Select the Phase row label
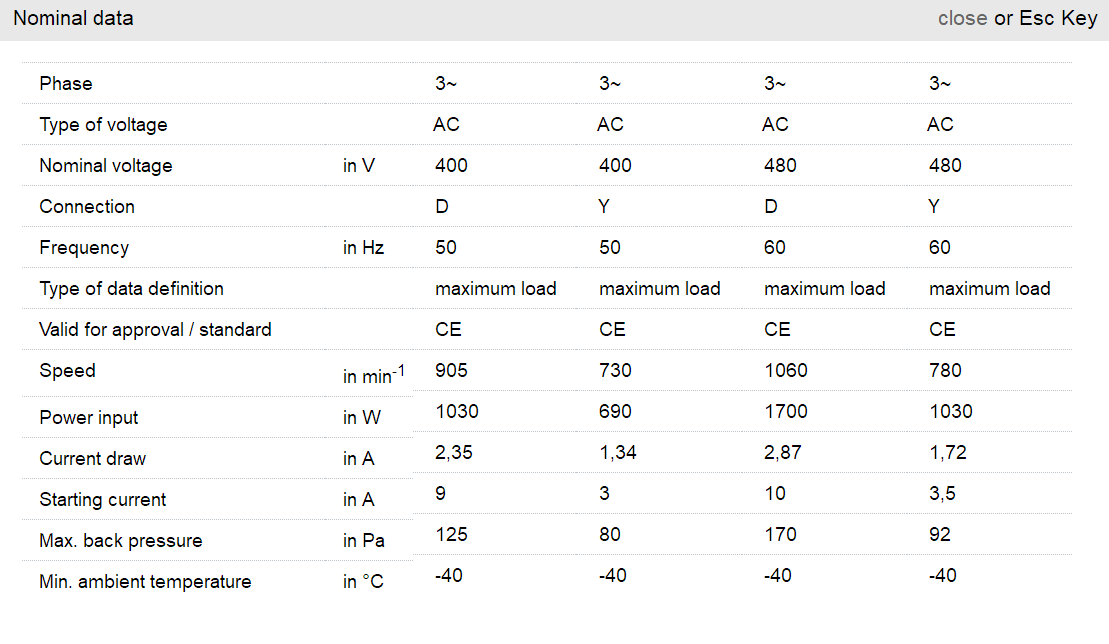Image resolution: width=1109 pixels, height=644 pixels. (x=66, y=84)
